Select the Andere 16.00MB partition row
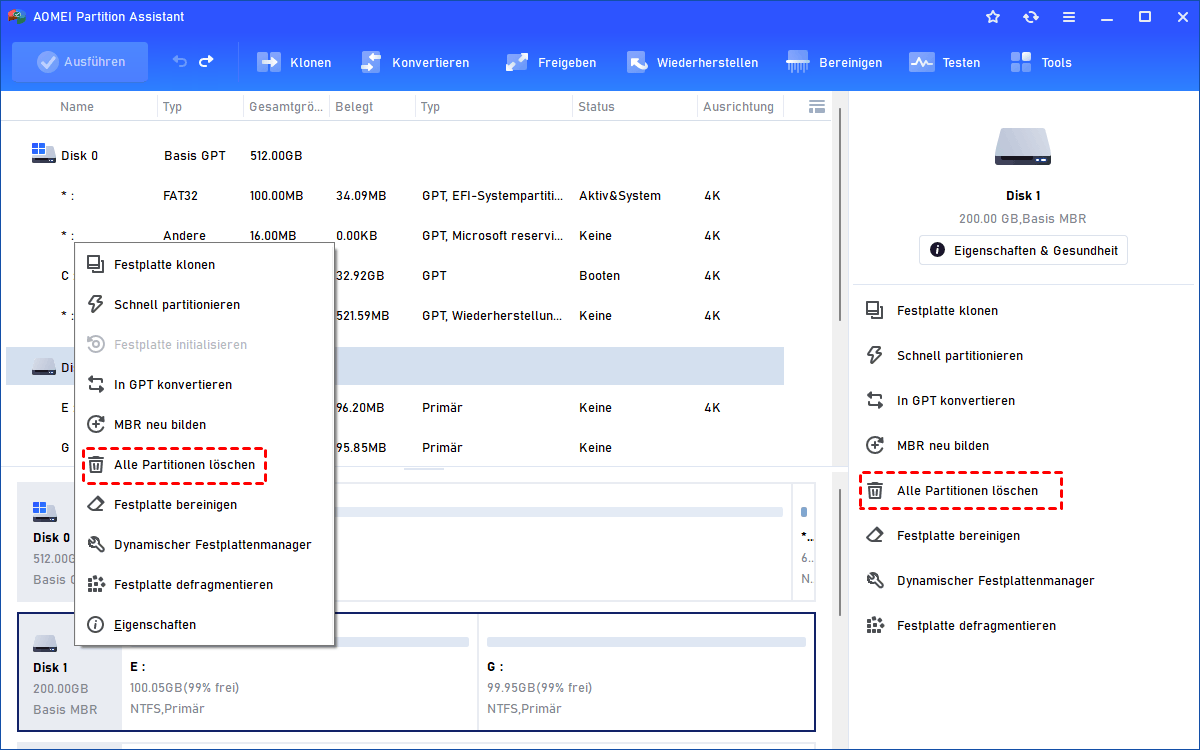Viewport: 1200px width, 750px height. tap(395, 236)
